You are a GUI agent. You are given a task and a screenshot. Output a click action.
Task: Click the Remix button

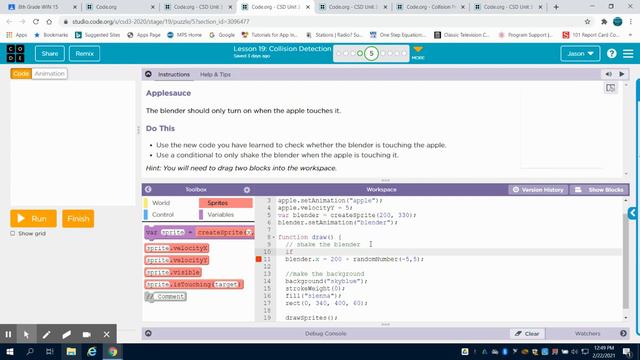(84, 53)
